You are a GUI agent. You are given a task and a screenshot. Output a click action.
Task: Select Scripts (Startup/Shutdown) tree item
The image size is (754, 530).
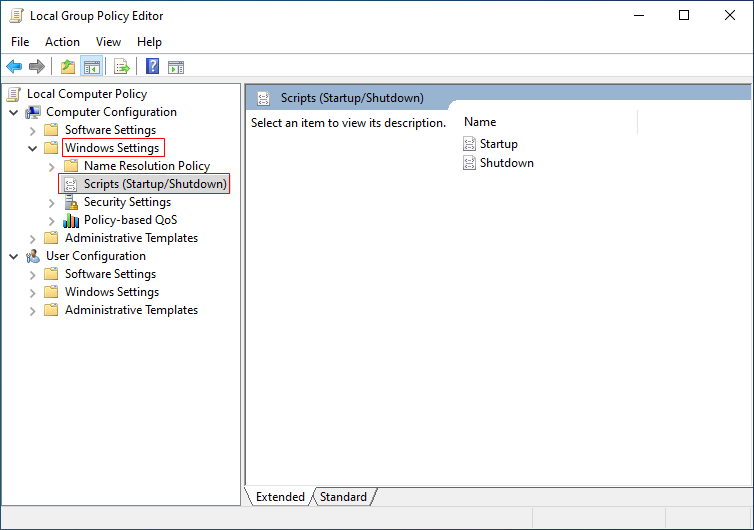[x=155, y=184]
